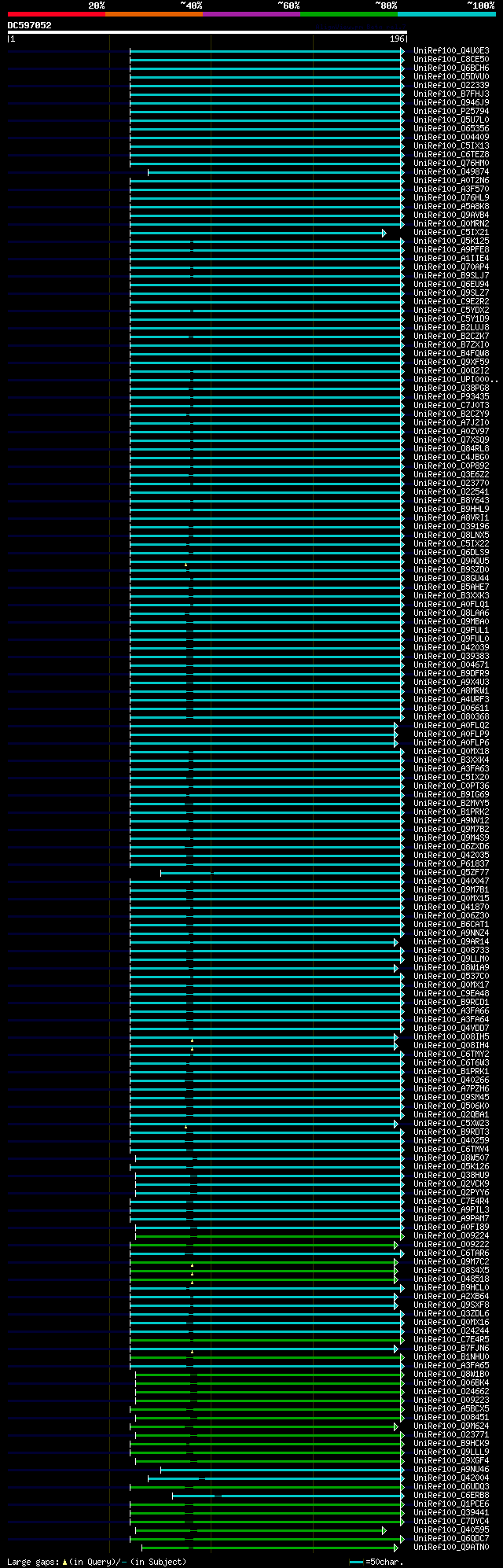Click UniRef100_Q0MRN2 label
The image size is (503, 1568).
pyautogui.click(x=451, y=223)
